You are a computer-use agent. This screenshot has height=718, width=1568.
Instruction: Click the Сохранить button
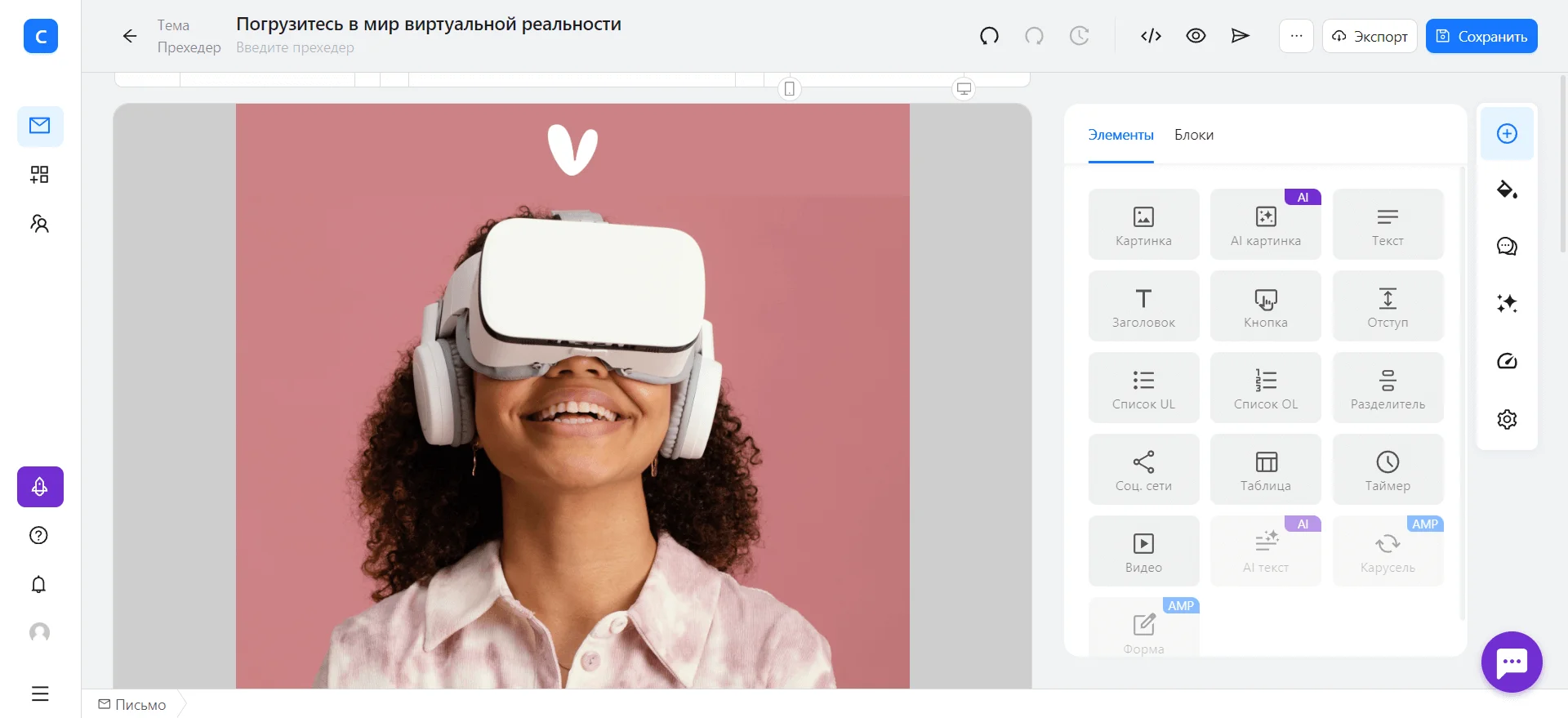(1481, 36)
